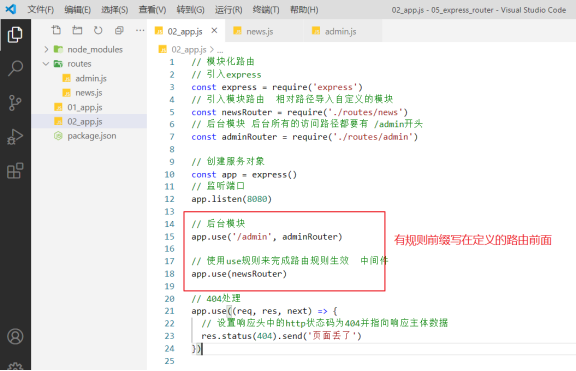This screenshot has width=576, height=371.
Task: Click the app.use('/admin', adminRouter) line
Action: [x=267, y=237]
